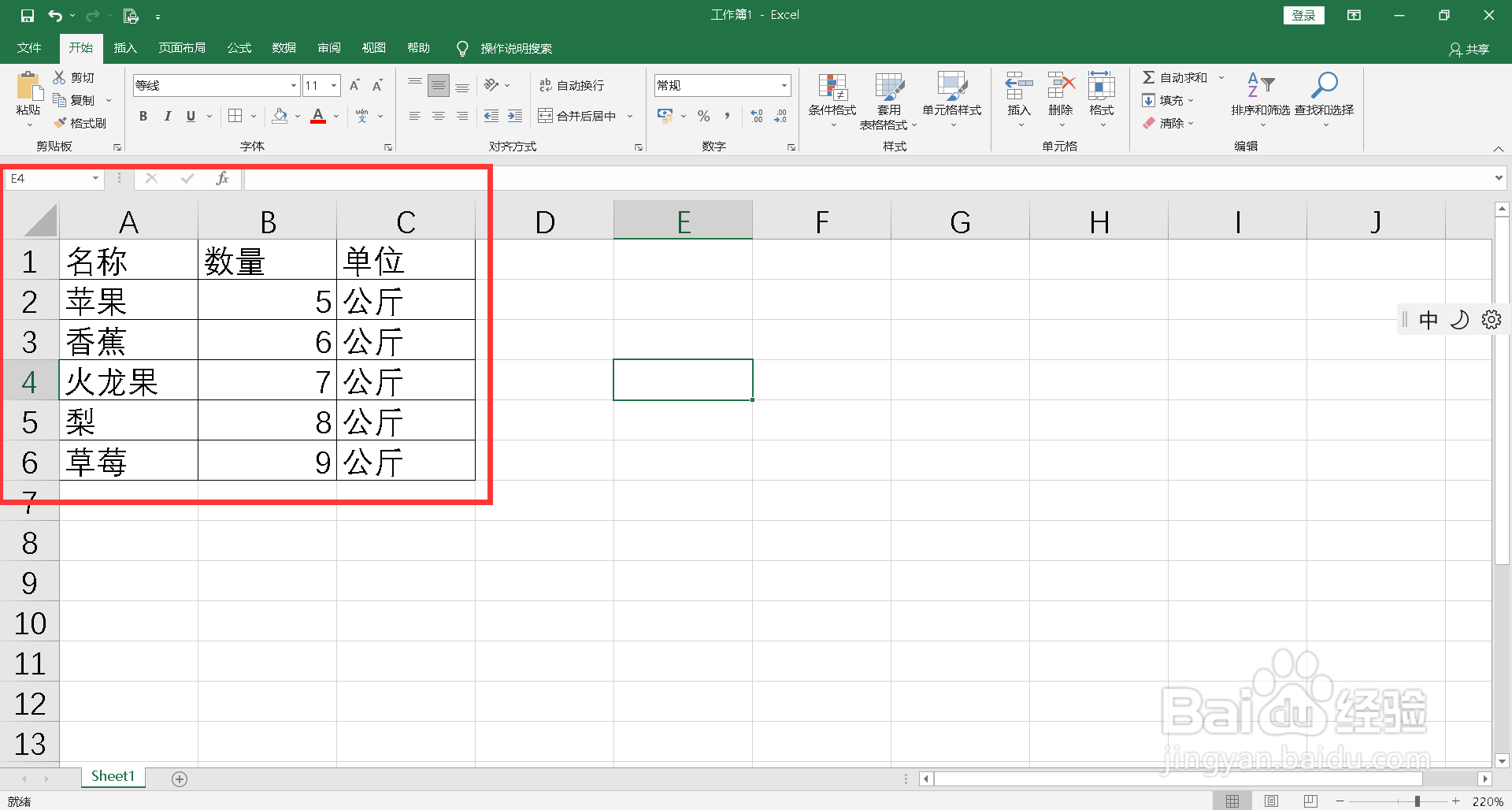The height and width of the screenshot is (810, 1512).
Task: Toggle italic formatting I
Action: click(167, 116)
